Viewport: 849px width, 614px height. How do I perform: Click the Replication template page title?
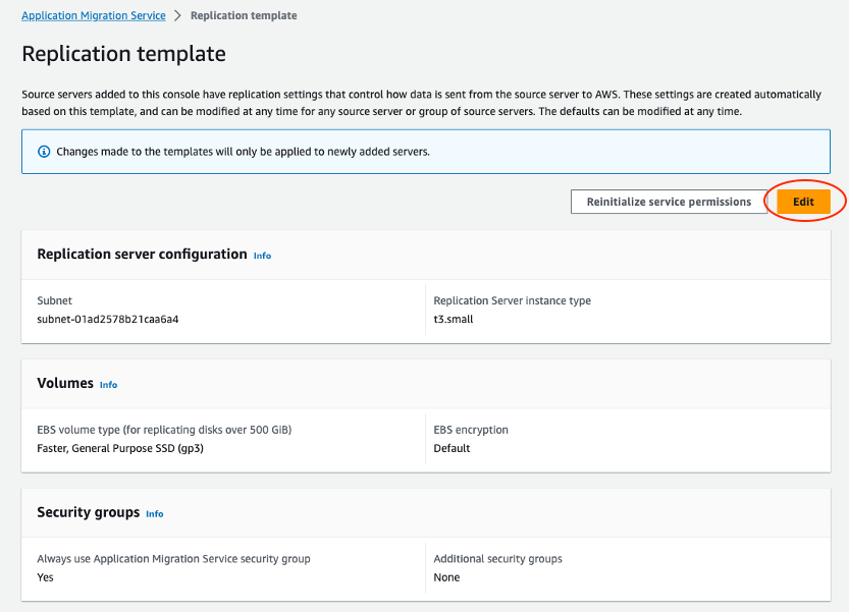tap(123, 54)
